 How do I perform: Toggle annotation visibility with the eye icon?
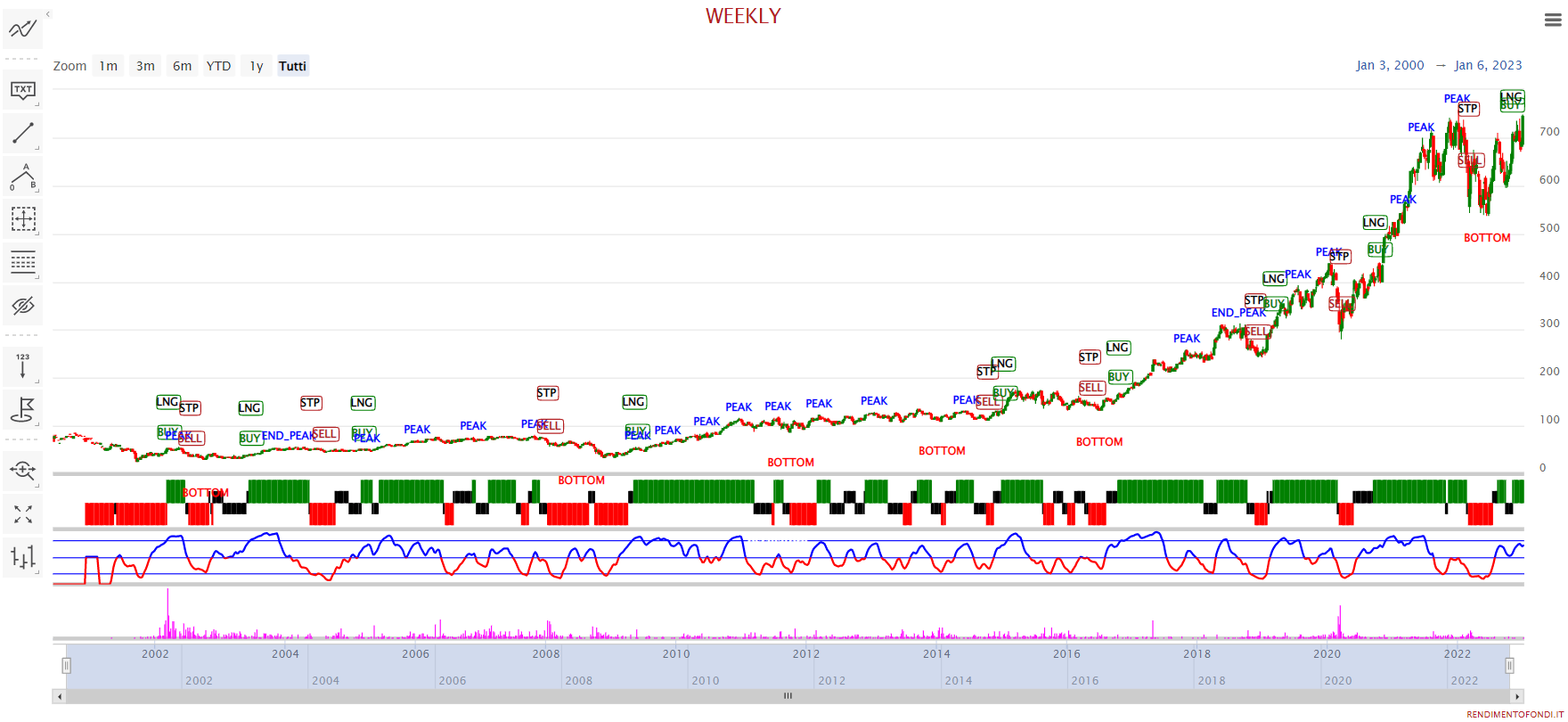coord(22,306)
